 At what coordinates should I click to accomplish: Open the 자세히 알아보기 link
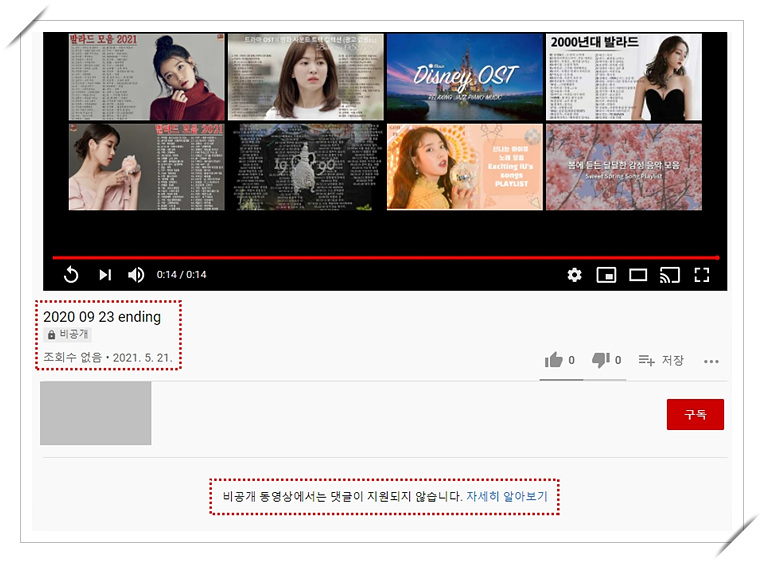pyautogui.click(x=507, y=496)
